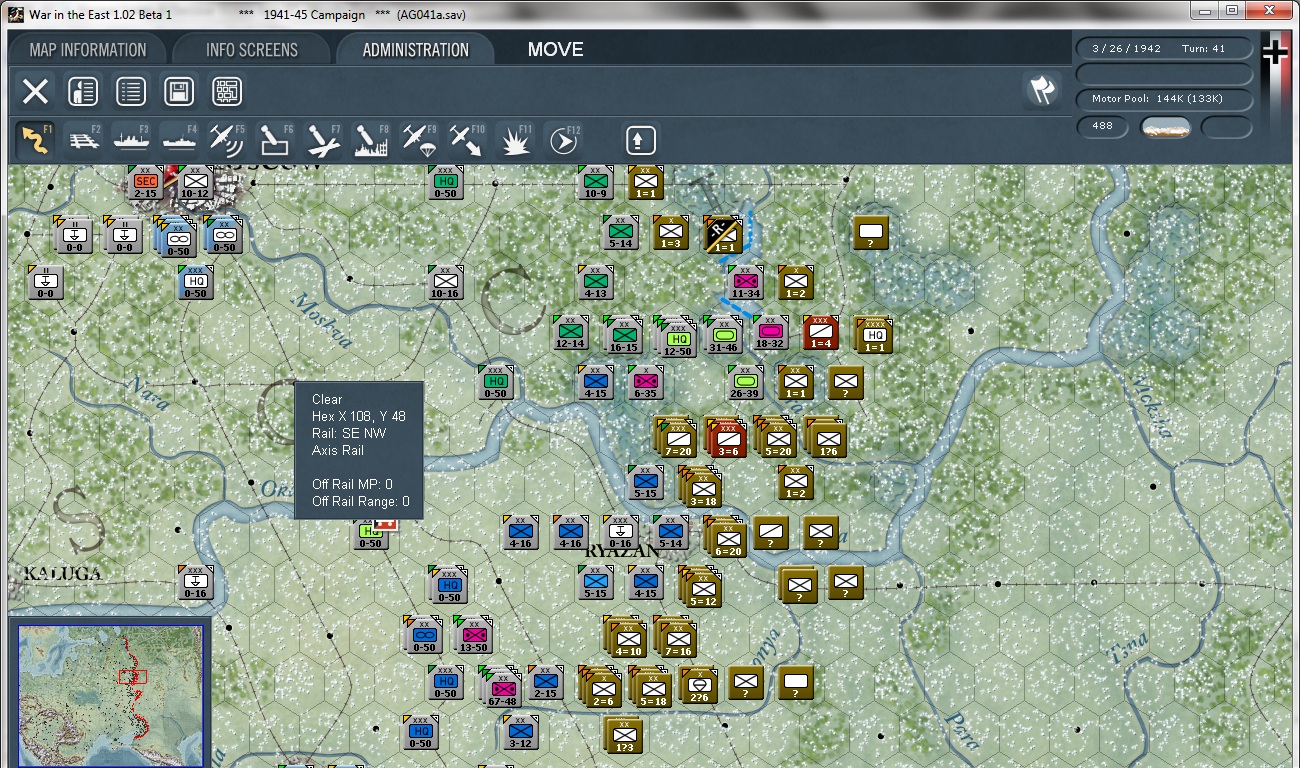Viewport: 1300px width, 768px height.
Task: Select the pink 13-50 unit counter
Action: pyautogui.click(x=471, y=633)
